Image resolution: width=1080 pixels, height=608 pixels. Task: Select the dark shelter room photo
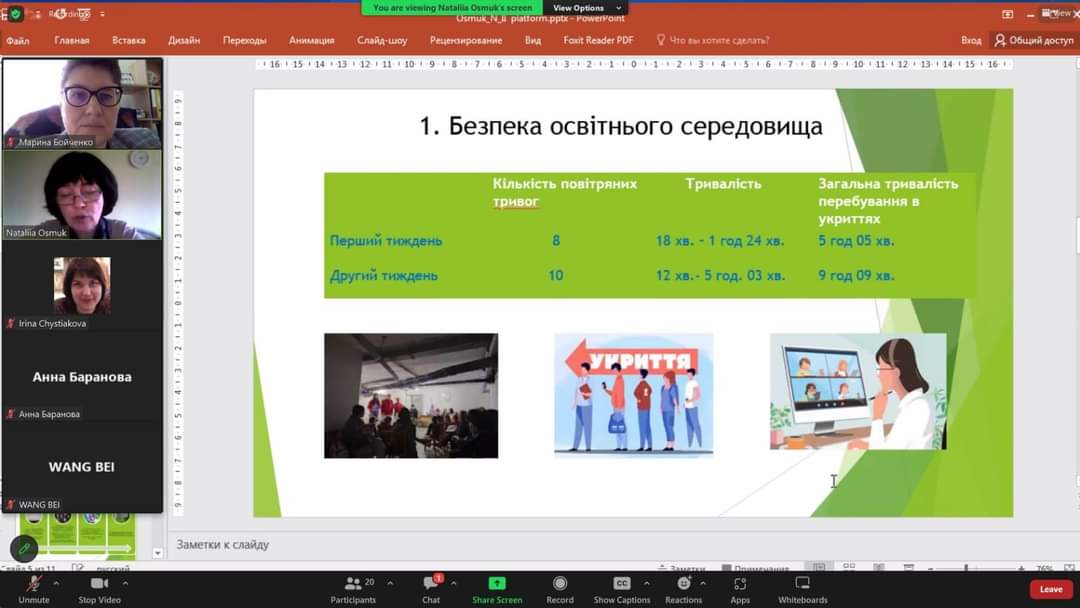[411, 396]
